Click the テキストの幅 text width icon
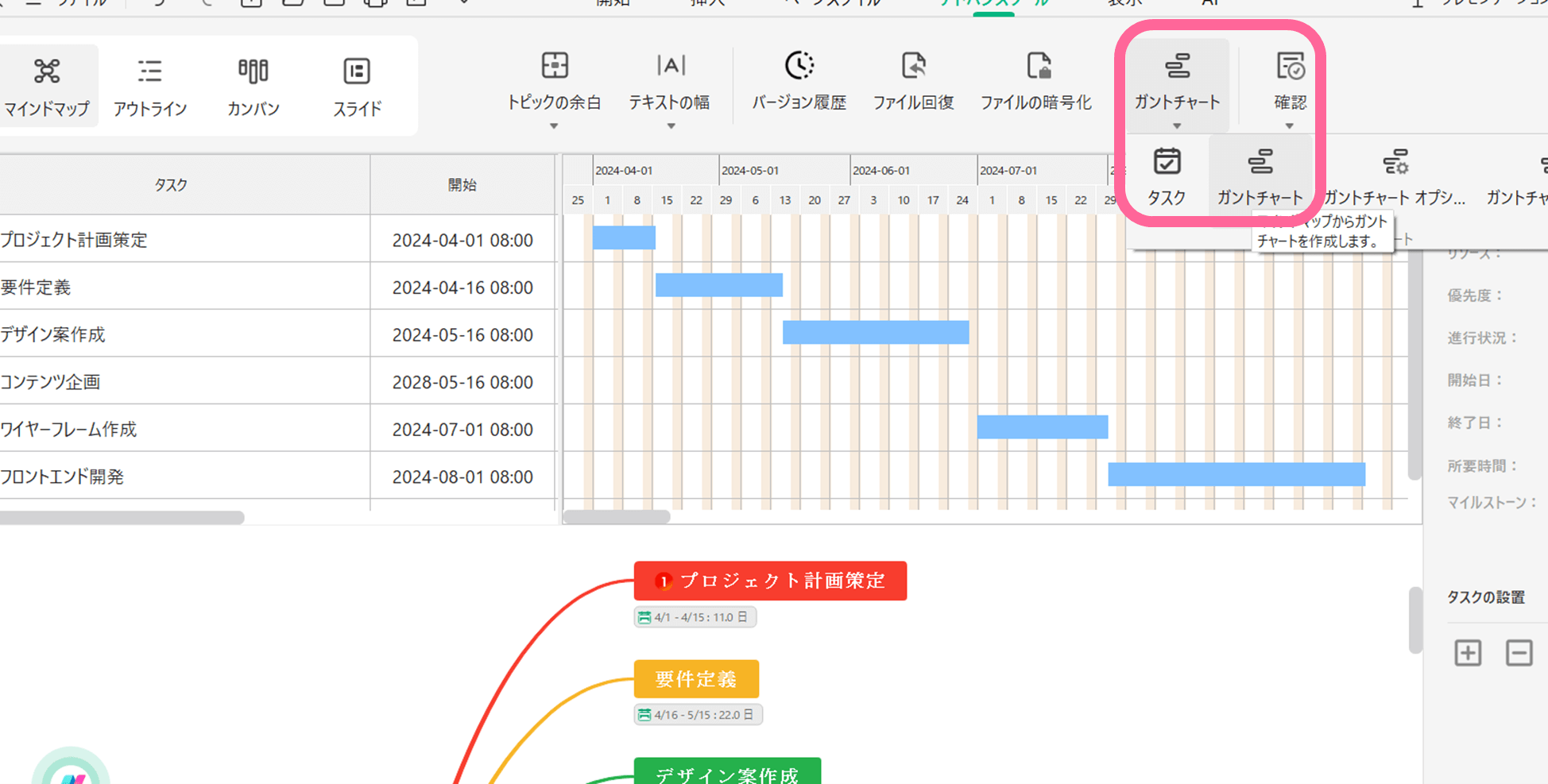 671,65
